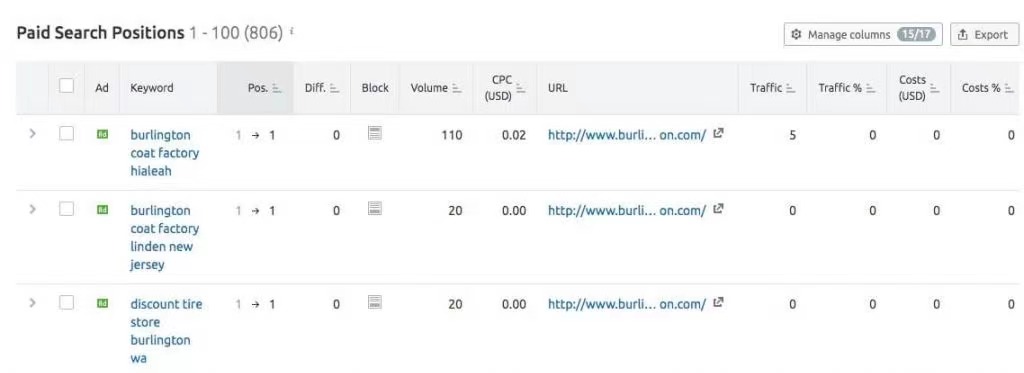Sort by the Costs % column sort icon

(x=1010, y=88)
